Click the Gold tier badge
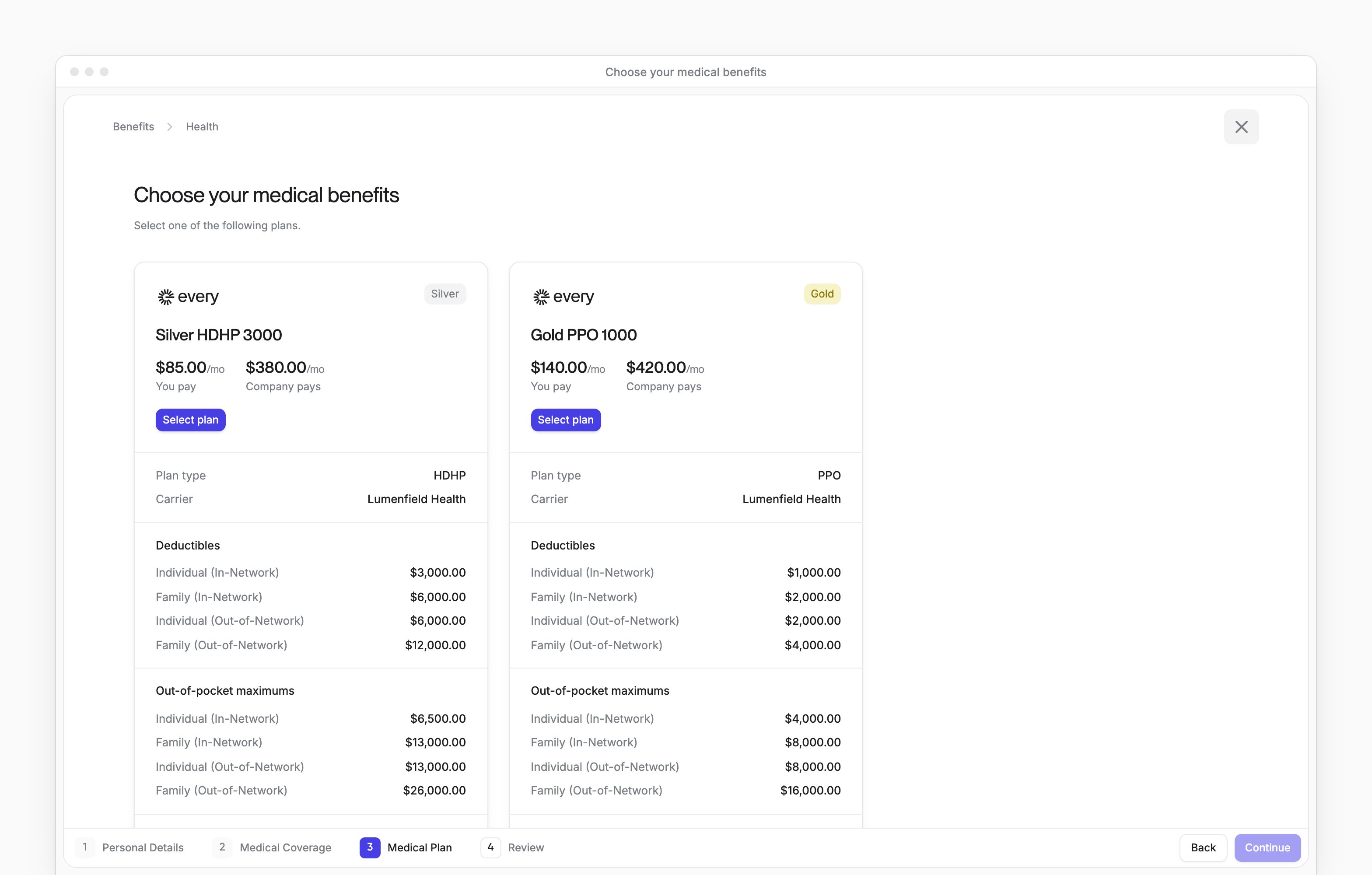The width and height of the screenshot is (1372, 875). point(822,294)
